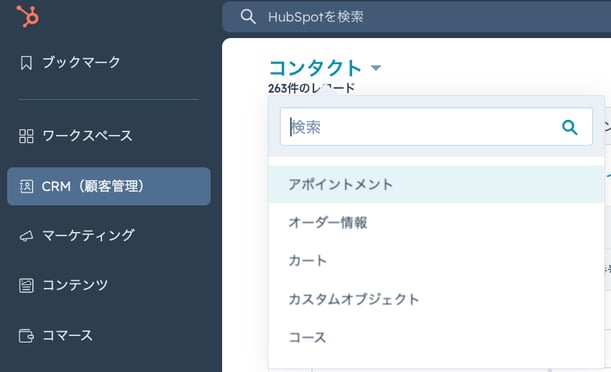Pick カート from the object list
The height and width of the screenshot is (372, 611).
(436, 261)
